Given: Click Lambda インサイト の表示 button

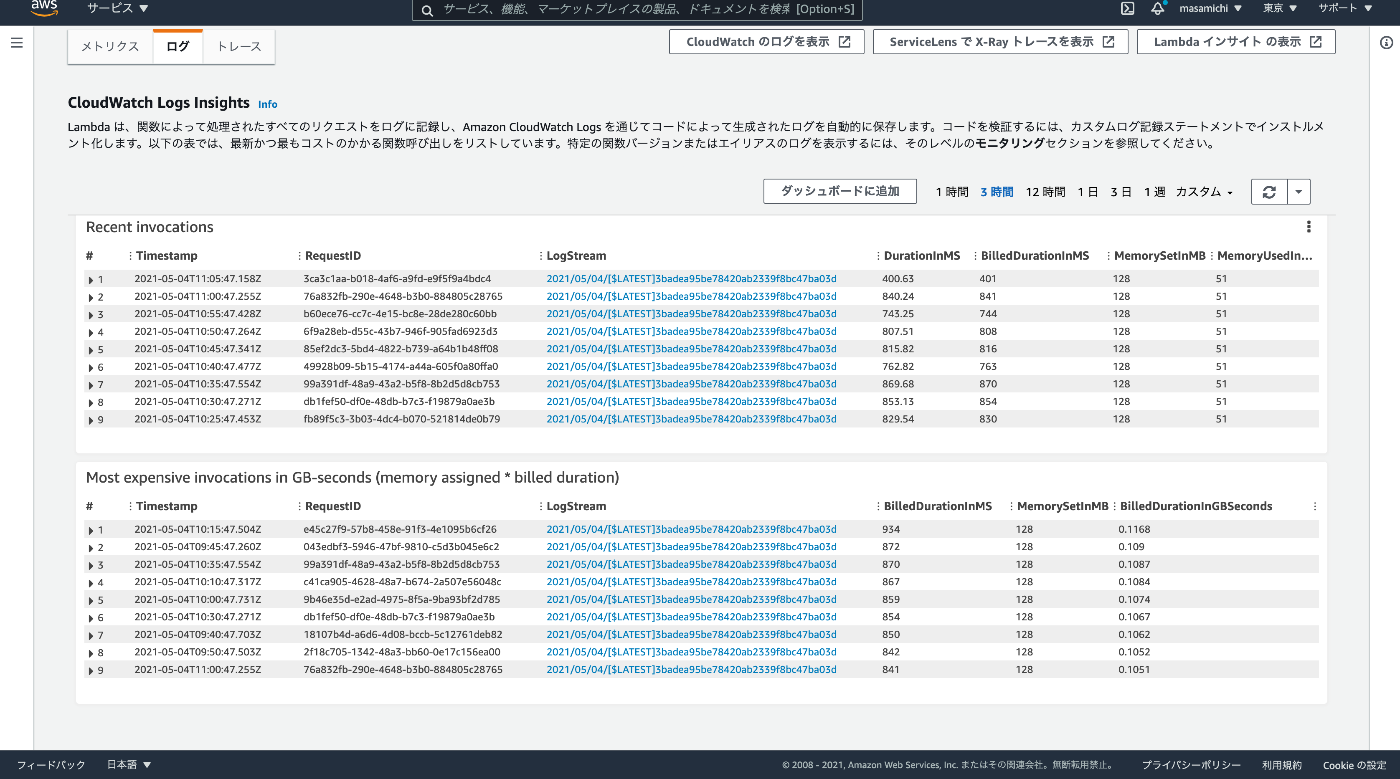Looking at the screenshot, I should pyautogui.click(x=1237, y=42).
